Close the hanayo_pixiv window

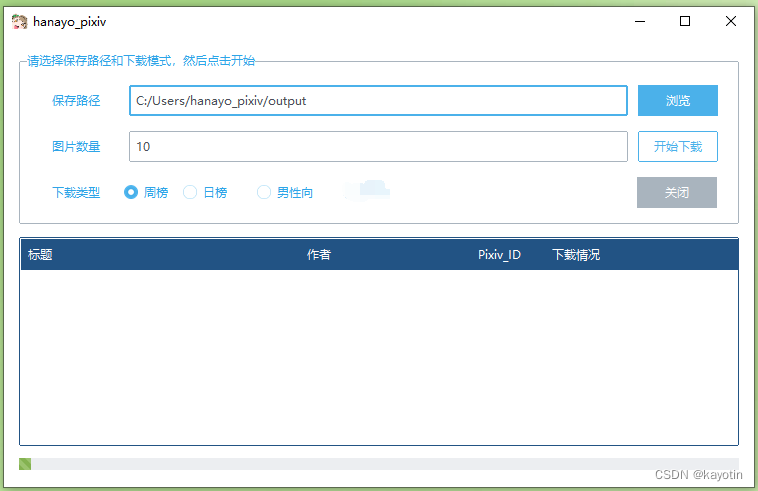(x=731, y=21)
